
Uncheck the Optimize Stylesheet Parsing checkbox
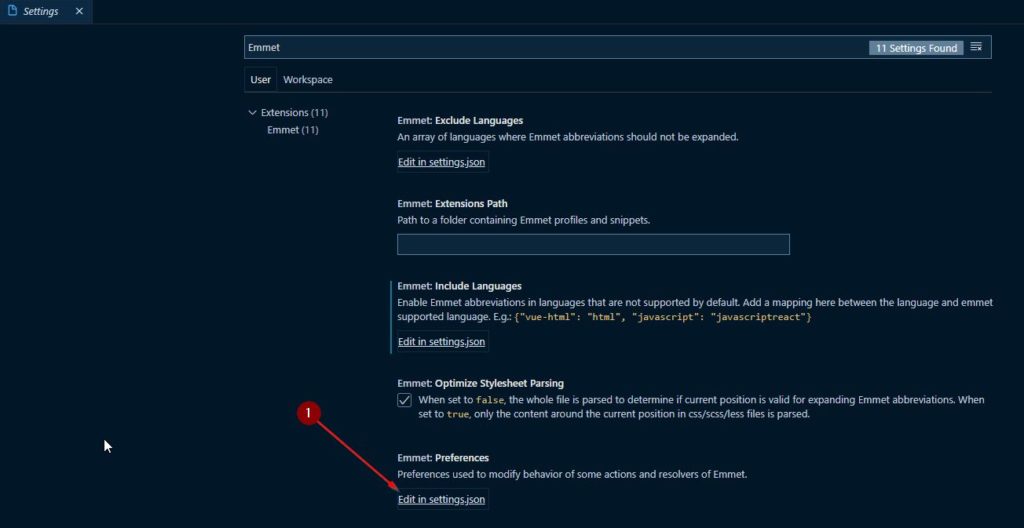(404, 400)
